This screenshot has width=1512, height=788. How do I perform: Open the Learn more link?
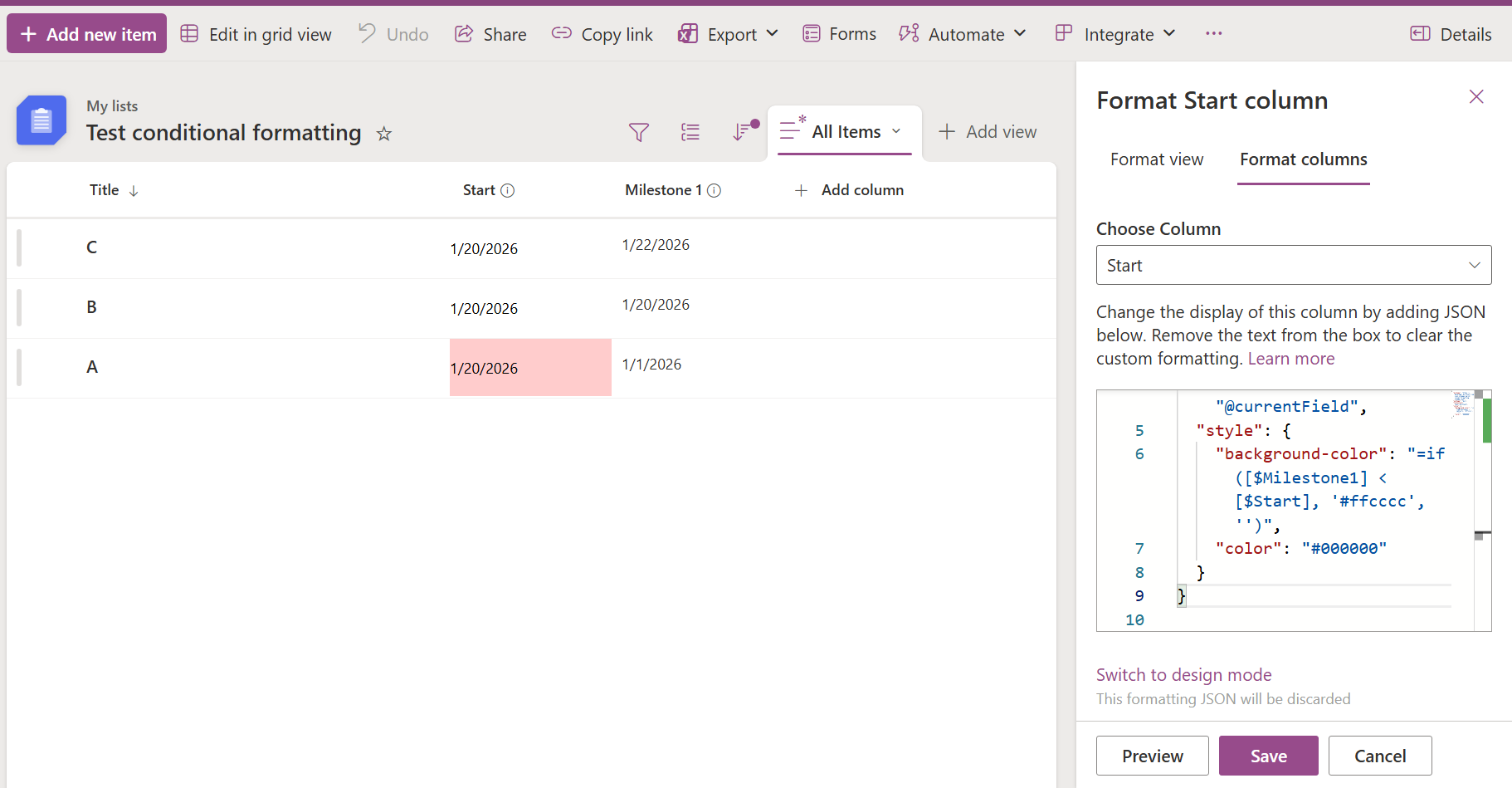(1291, 359)
